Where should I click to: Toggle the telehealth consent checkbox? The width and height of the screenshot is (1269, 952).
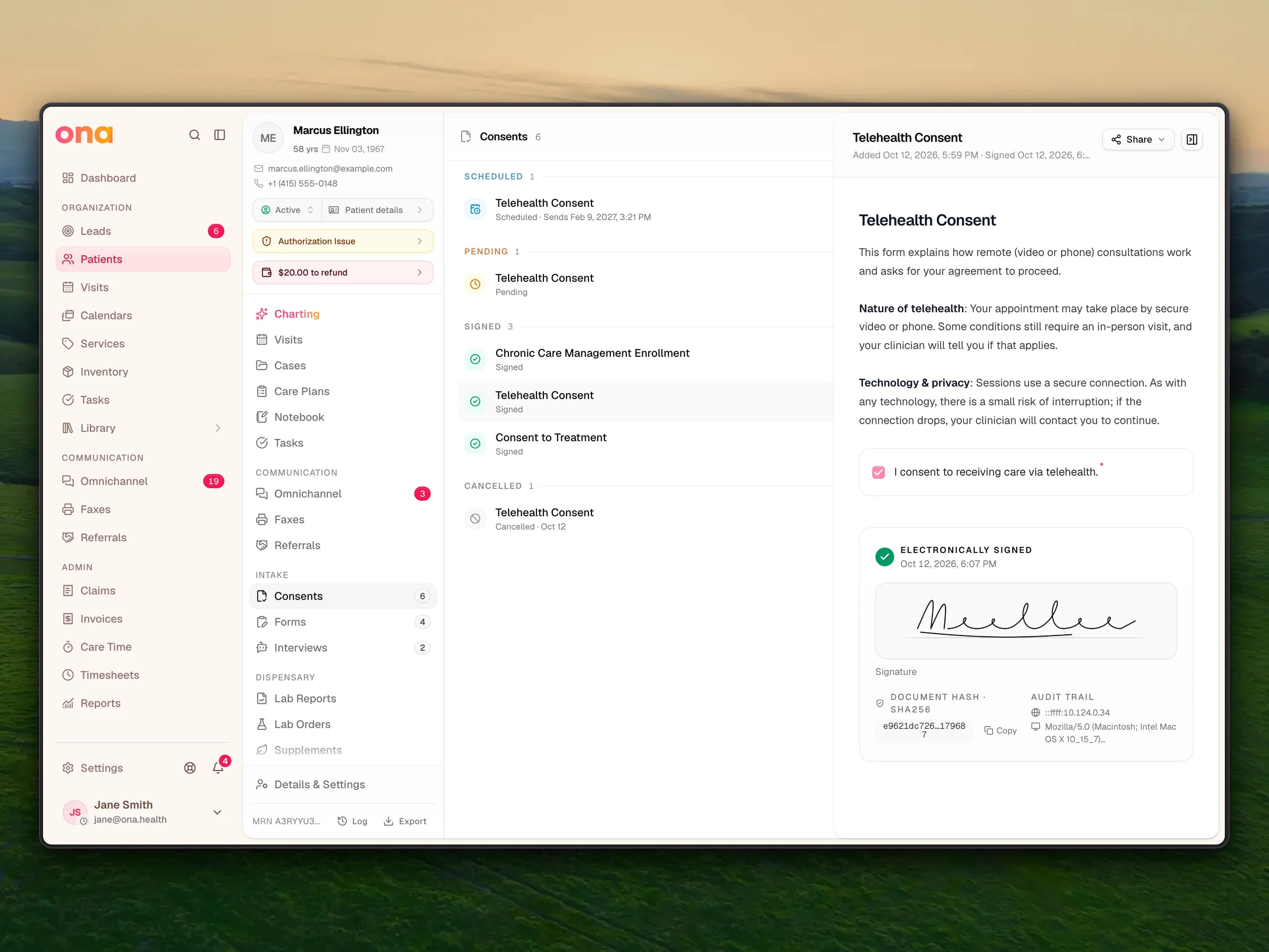(878, 472)
